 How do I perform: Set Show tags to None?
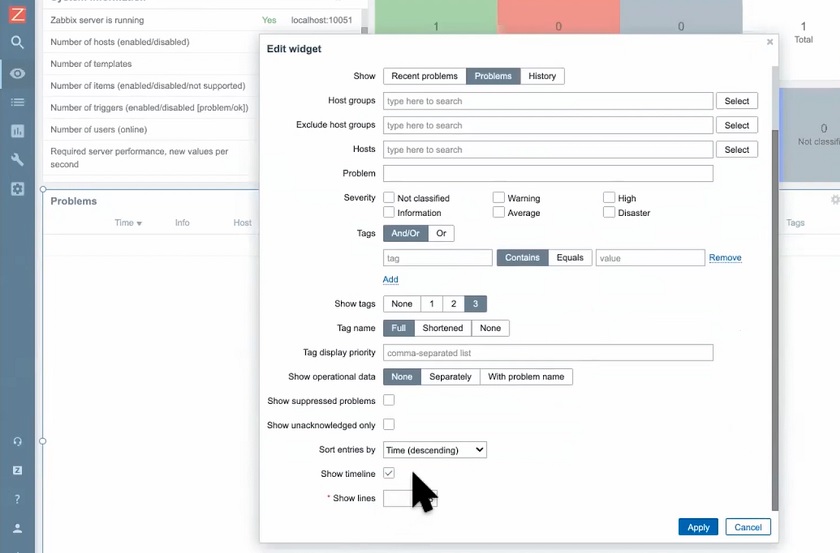click(402, 304)
